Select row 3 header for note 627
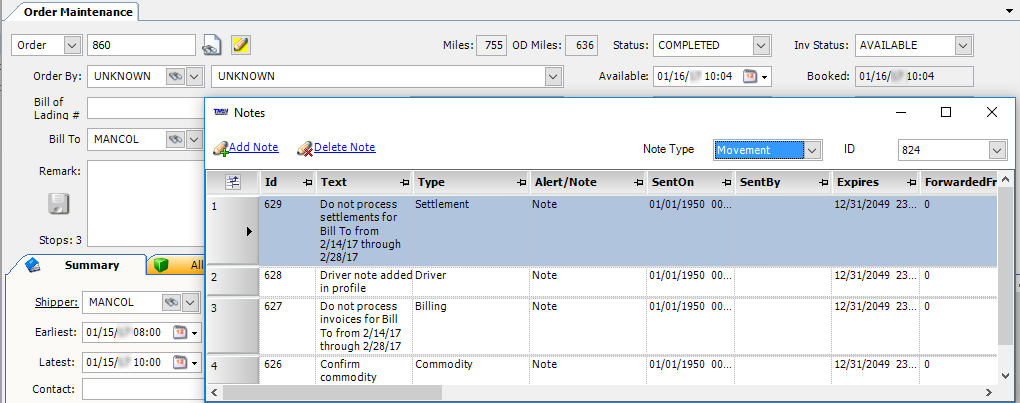Screen dimensions: 1020x403 (232, 325)
